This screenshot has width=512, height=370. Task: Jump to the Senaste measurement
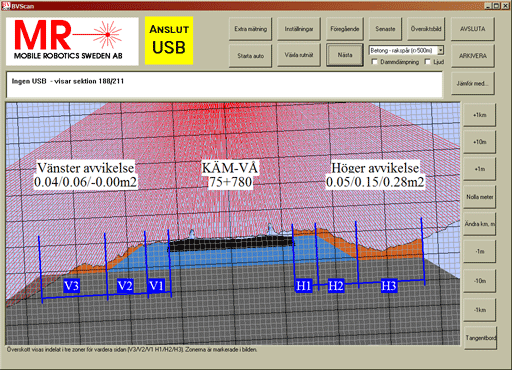385,29
